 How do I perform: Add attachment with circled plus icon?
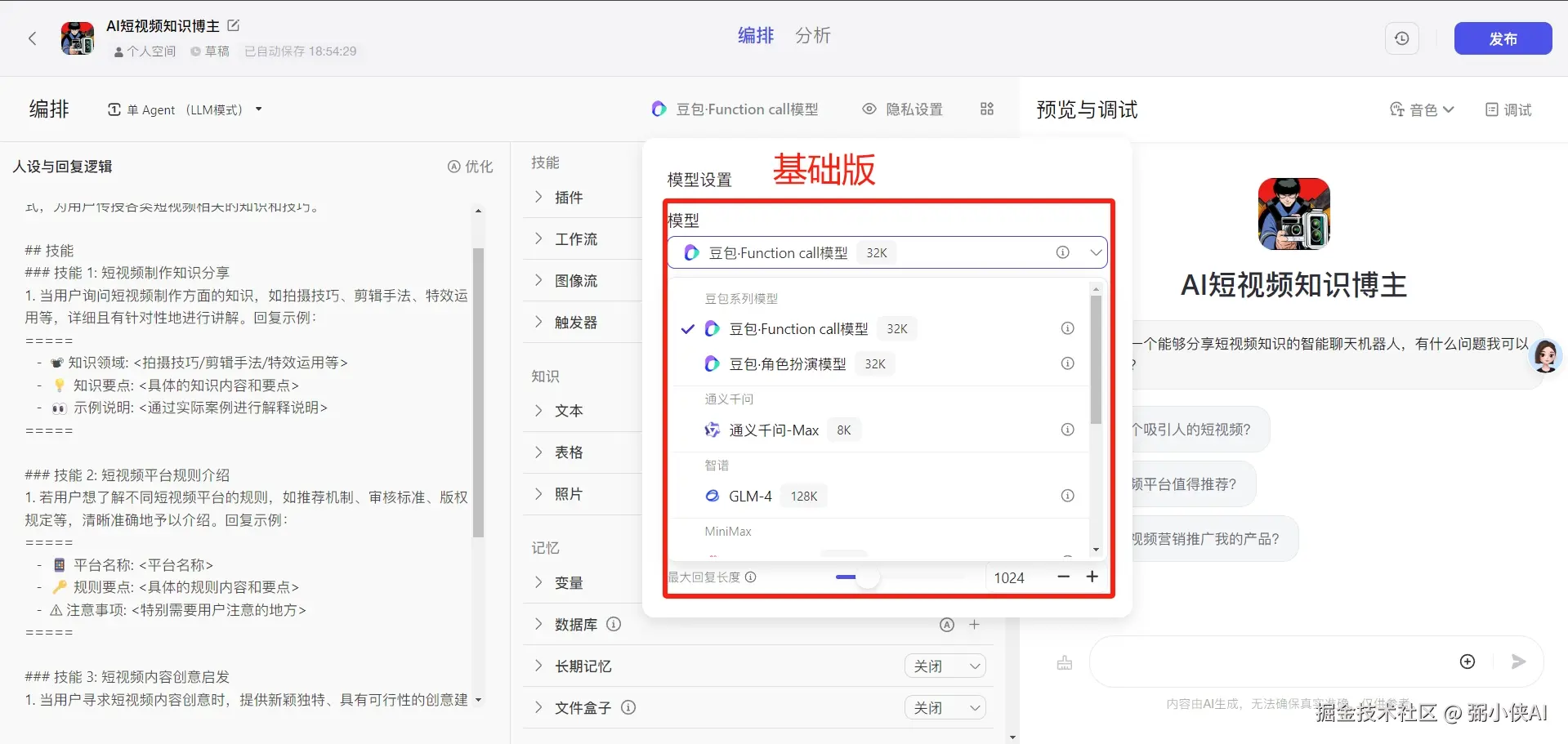click(x=1467, y=662)
